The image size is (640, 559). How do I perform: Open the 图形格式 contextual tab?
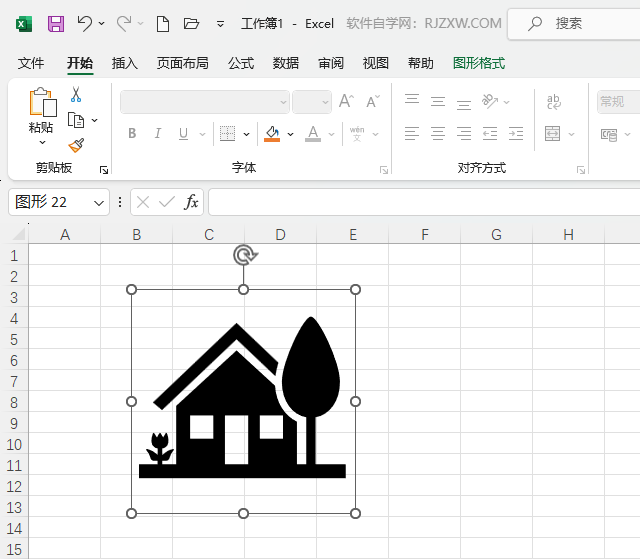tap(479, 63)
